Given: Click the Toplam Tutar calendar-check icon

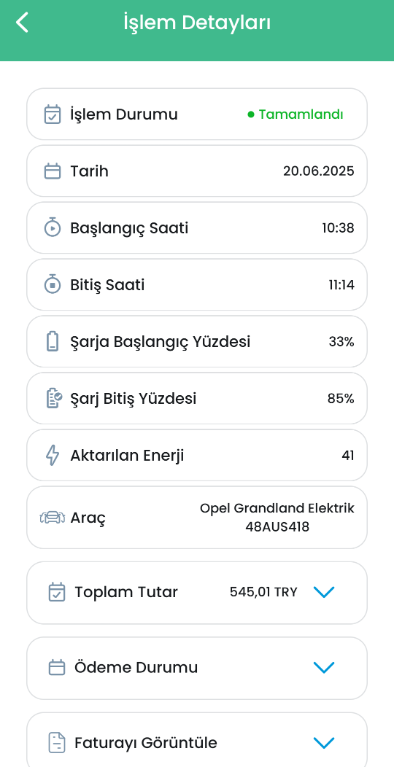Looking at the screenshot, I should tap(57, 592).
